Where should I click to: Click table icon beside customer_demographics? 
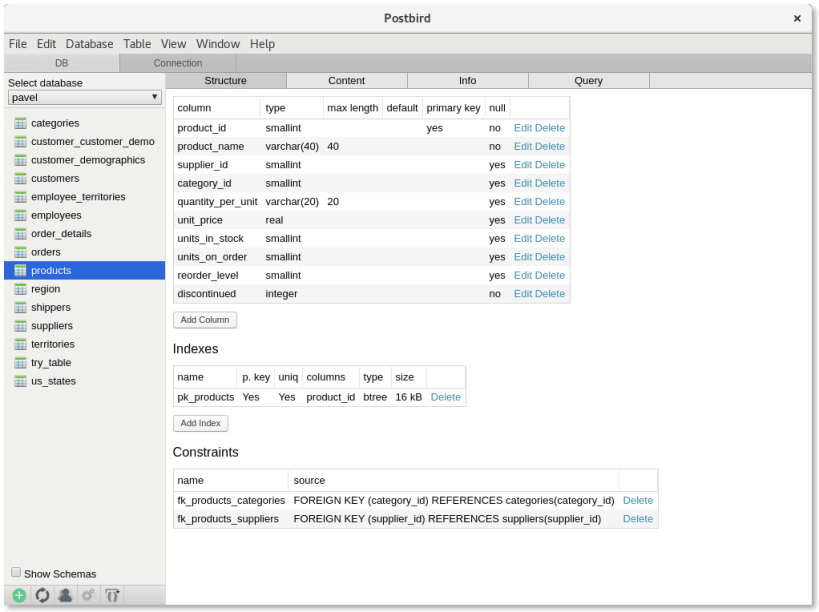pos(20,160)
